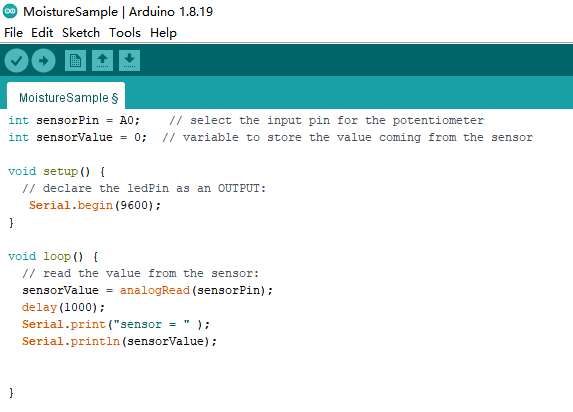573x412 pixels.
Task: Select the MoistureSample tab
Action: click(x=66, y=97)
